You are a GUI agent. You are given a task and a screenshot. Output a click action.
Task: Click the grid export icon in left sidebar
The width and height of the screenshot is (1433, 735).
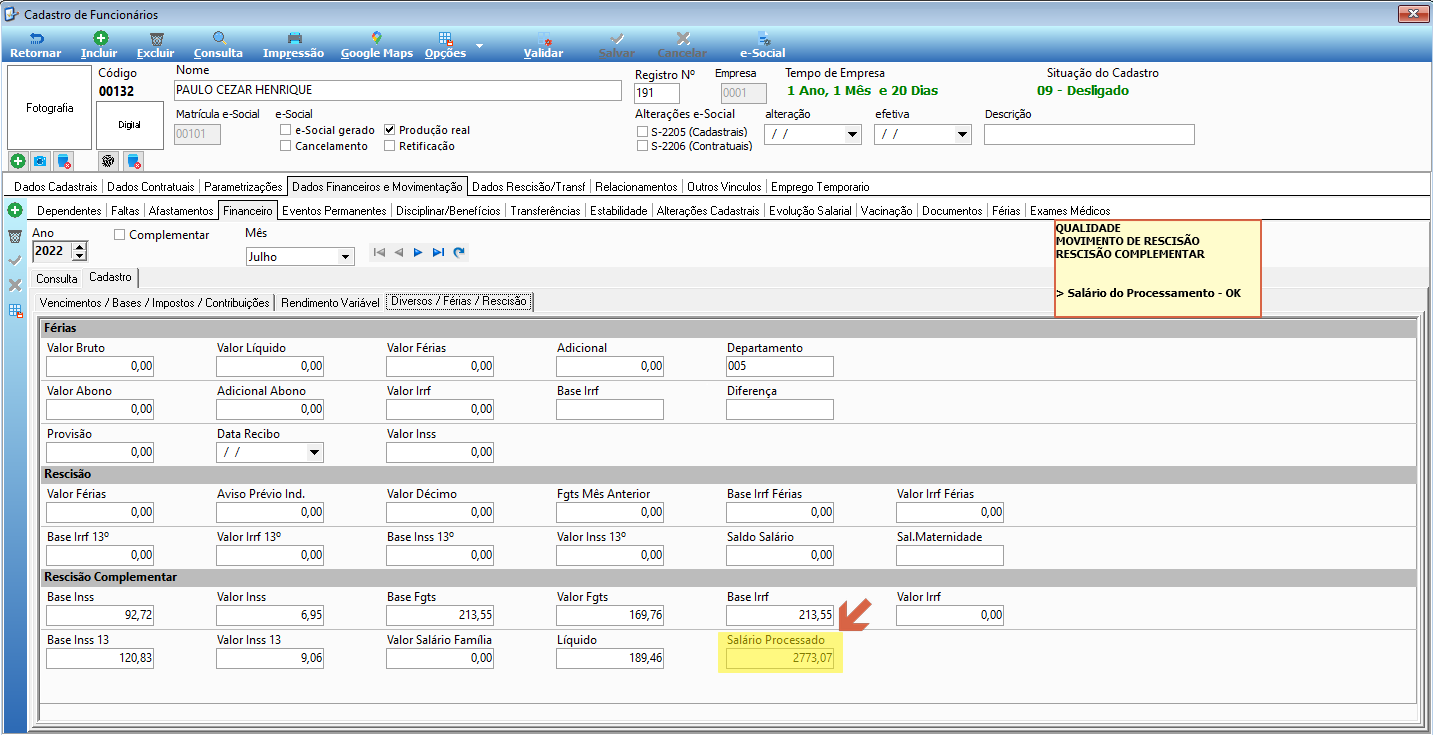[15, 310]
